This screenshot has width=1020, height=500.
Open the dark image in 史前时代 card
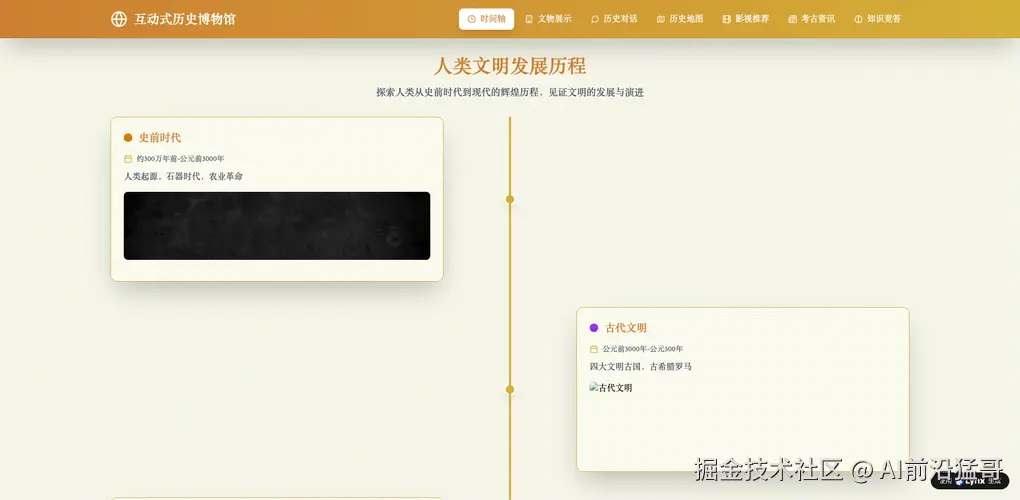click(x=277, y=226)
